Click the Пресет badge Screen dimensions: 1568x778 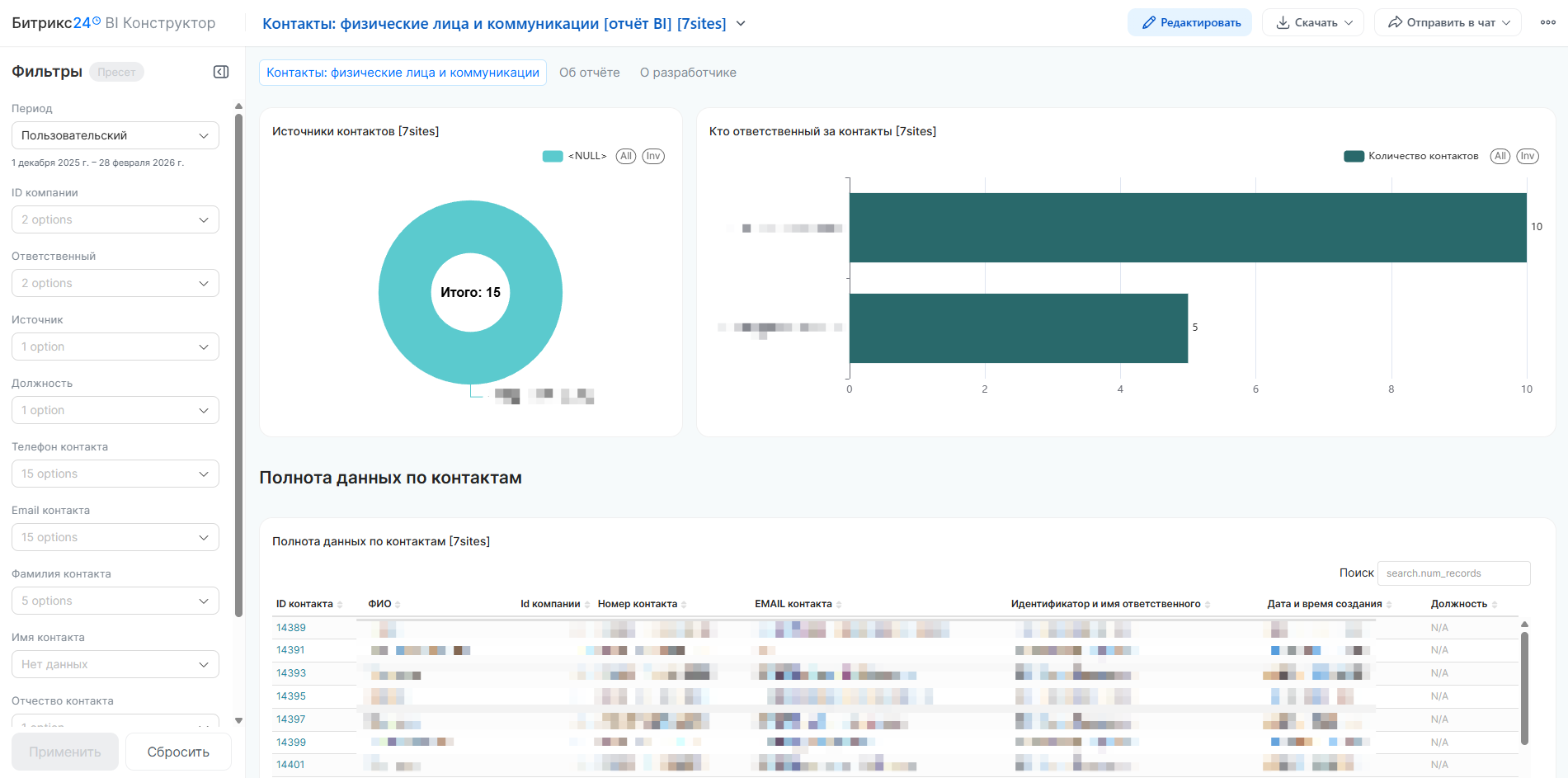116,72
